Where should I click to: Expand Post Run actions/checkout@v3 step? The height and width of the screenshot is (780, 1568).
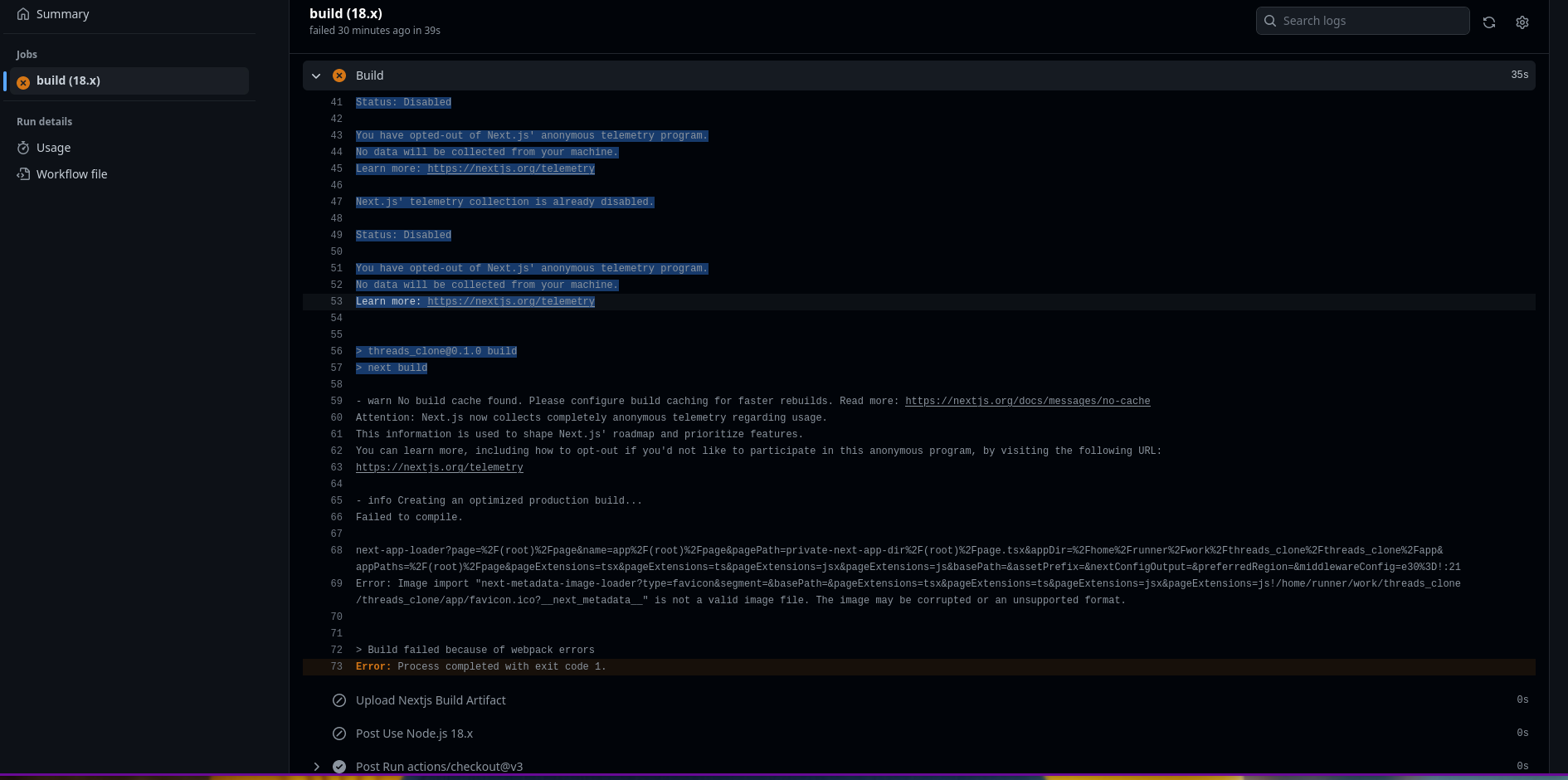click(316, 767)
